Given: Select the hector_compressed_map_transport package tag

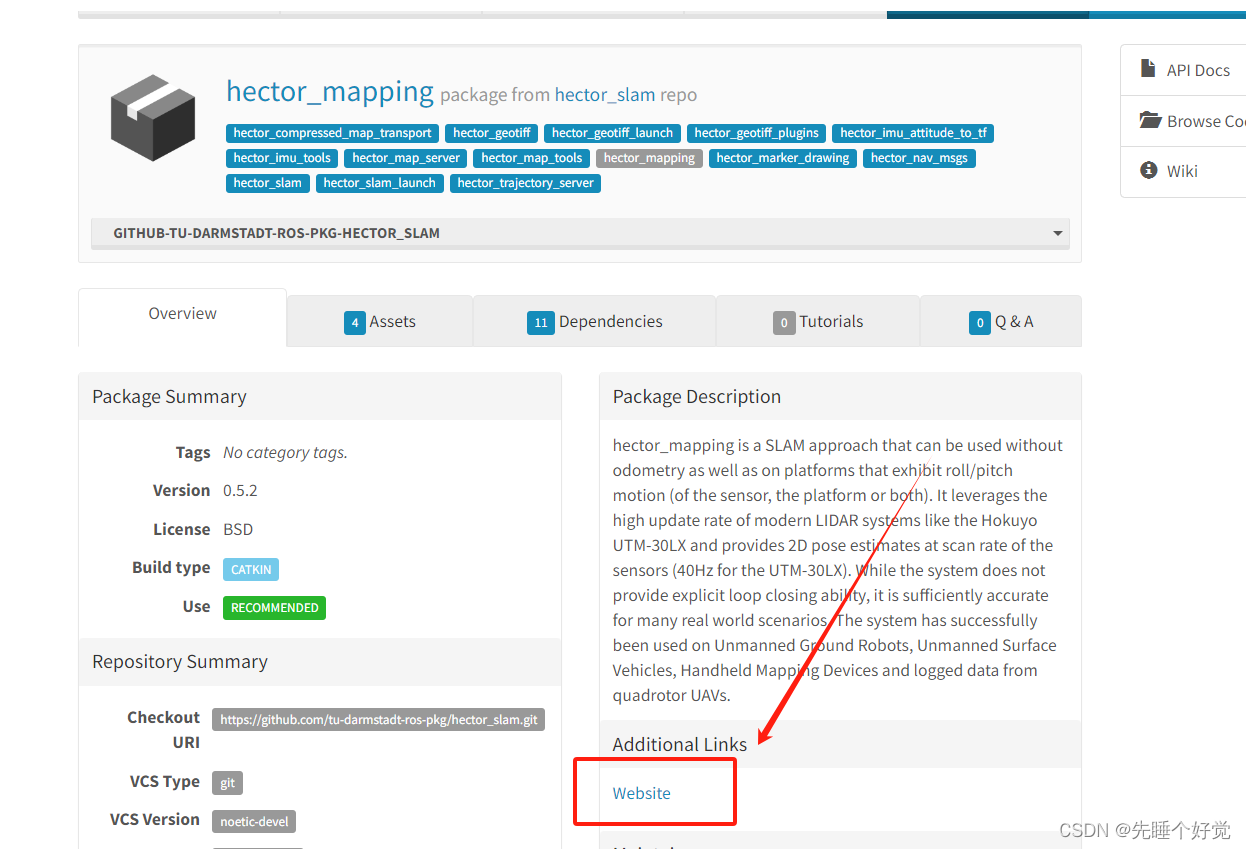Looking at the screenshot, I should click(x=333, y=133).
